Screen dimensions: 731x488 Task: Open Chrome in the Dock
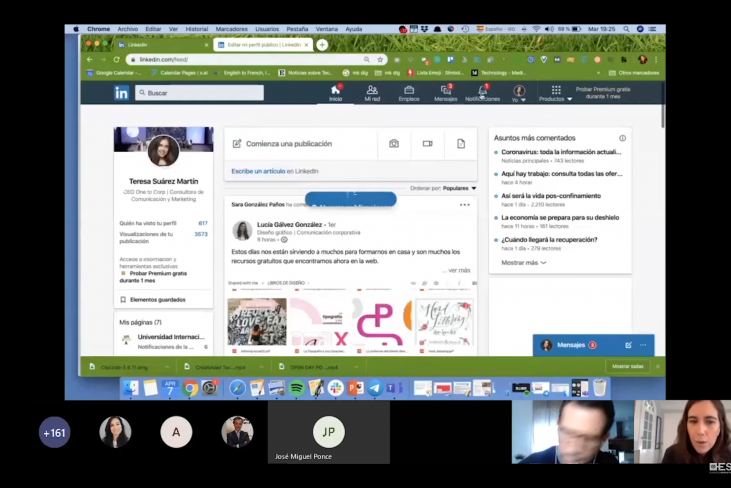(190, 388)
